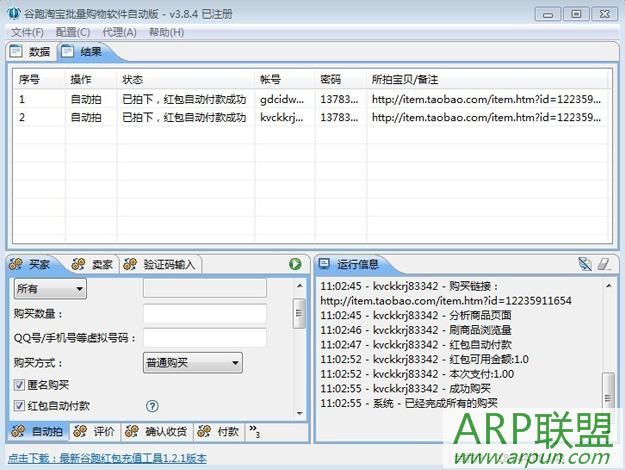
Task: Click the 运行信息 panel icon
Action: point(324,263)
